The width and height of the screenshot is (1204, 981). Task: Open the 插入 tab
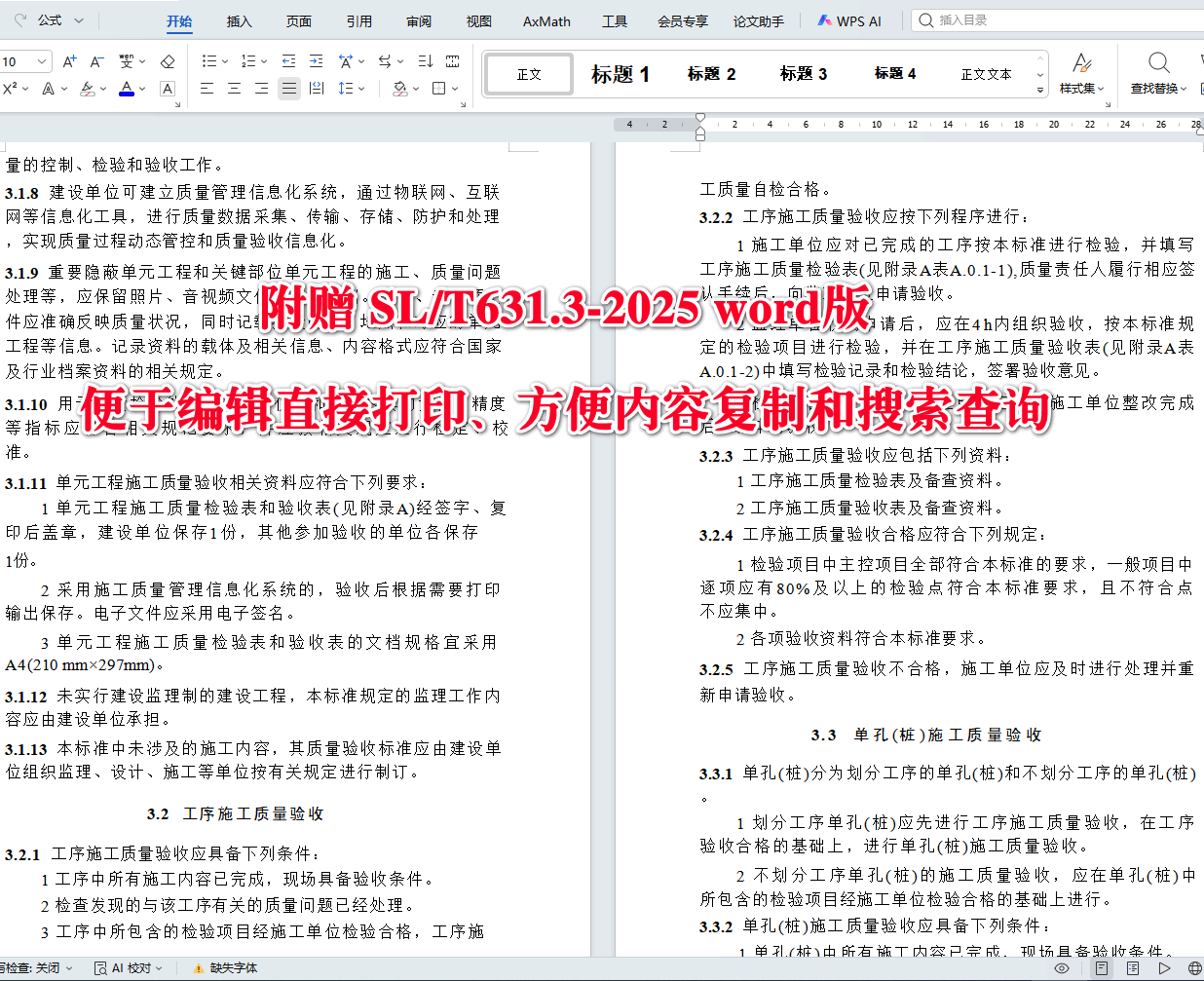(240, 21)
